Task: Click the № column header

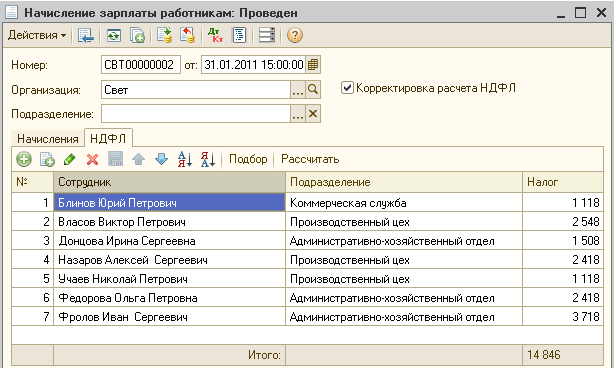Action: point(33,182)
